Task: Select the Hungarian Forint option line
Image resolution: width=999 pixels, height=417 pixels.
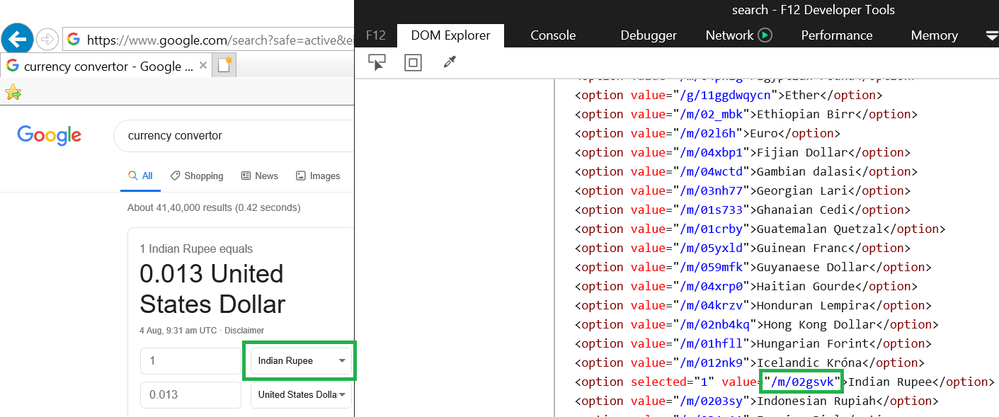Action: click(752, 344)
